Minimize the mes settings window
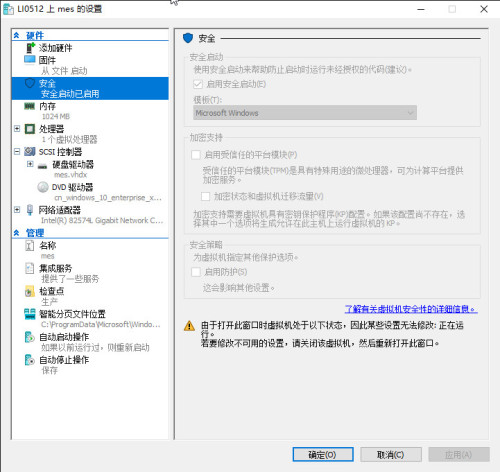 (421, 9)
